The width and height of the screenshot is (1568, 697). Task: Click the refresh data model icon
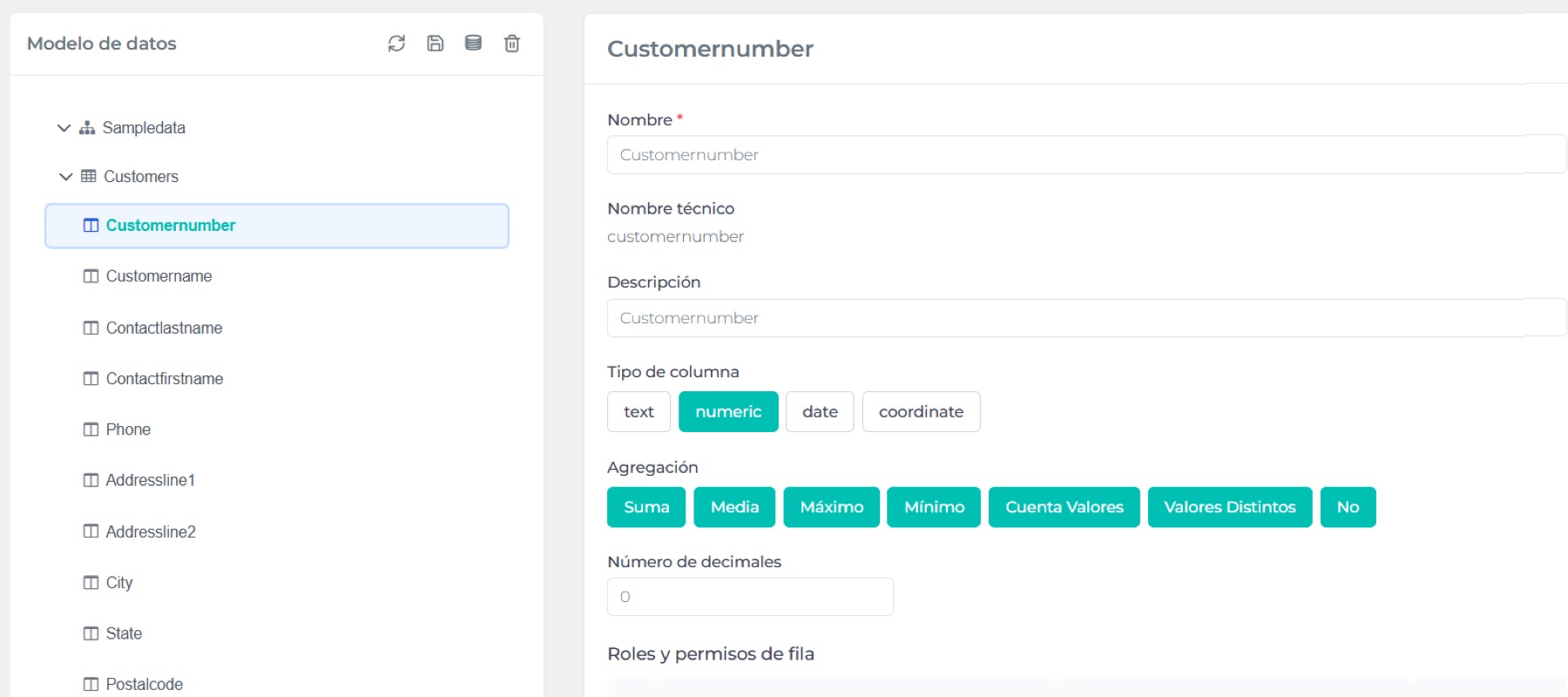click(396, 44)
